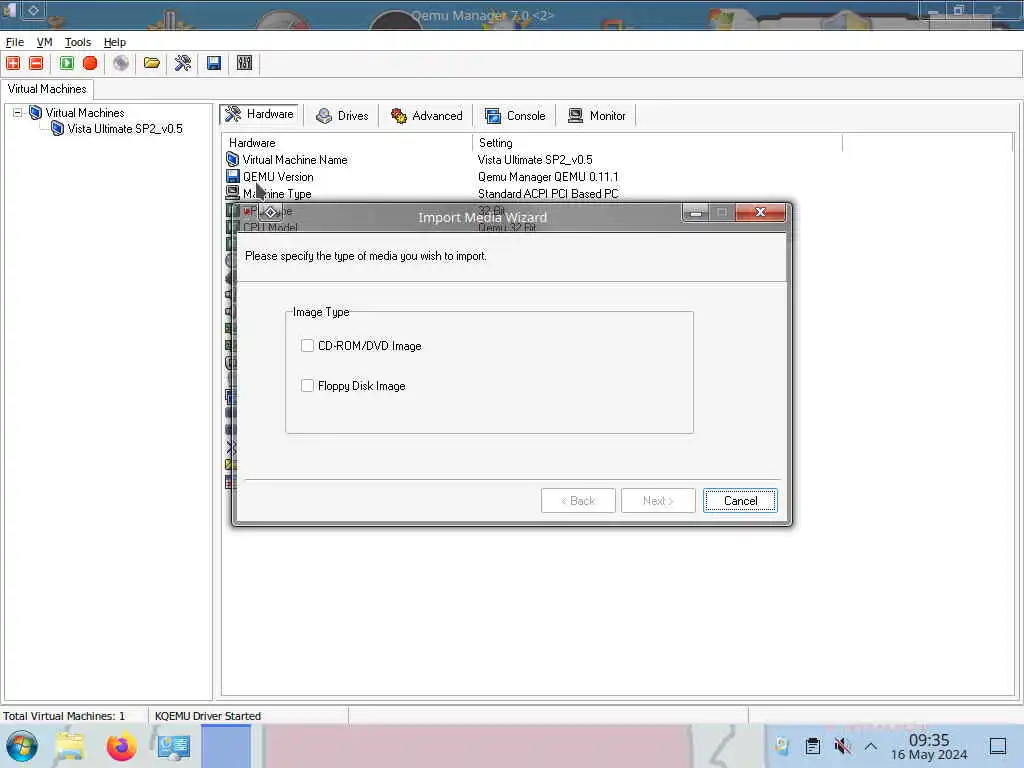Open the Start menu orb on taskbar

(22, 746)
